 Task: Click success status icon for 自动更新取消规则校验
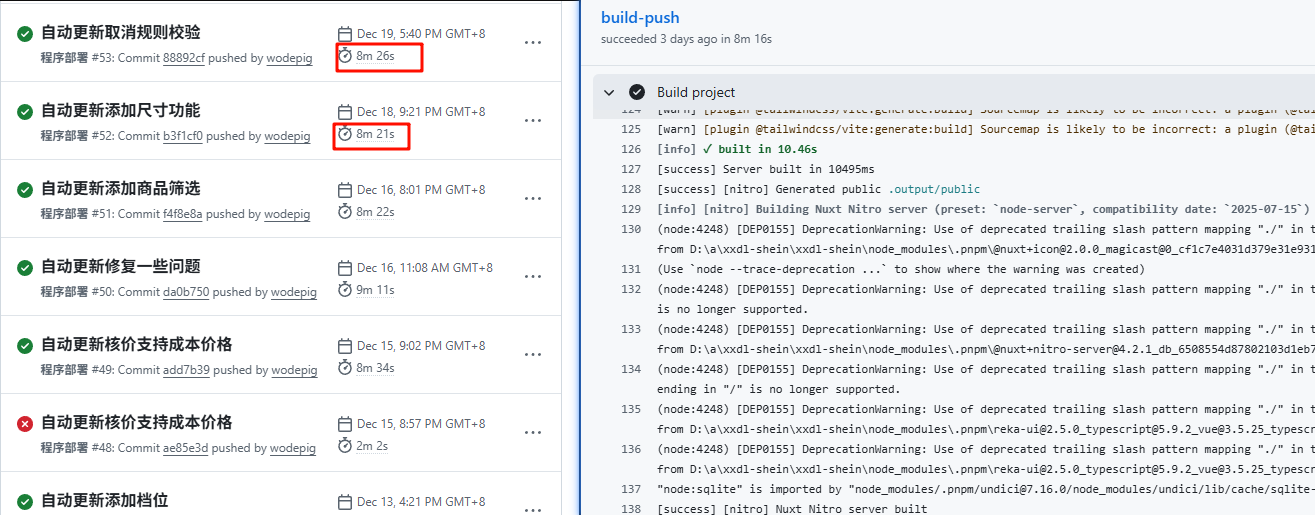(x=25, y=34)
